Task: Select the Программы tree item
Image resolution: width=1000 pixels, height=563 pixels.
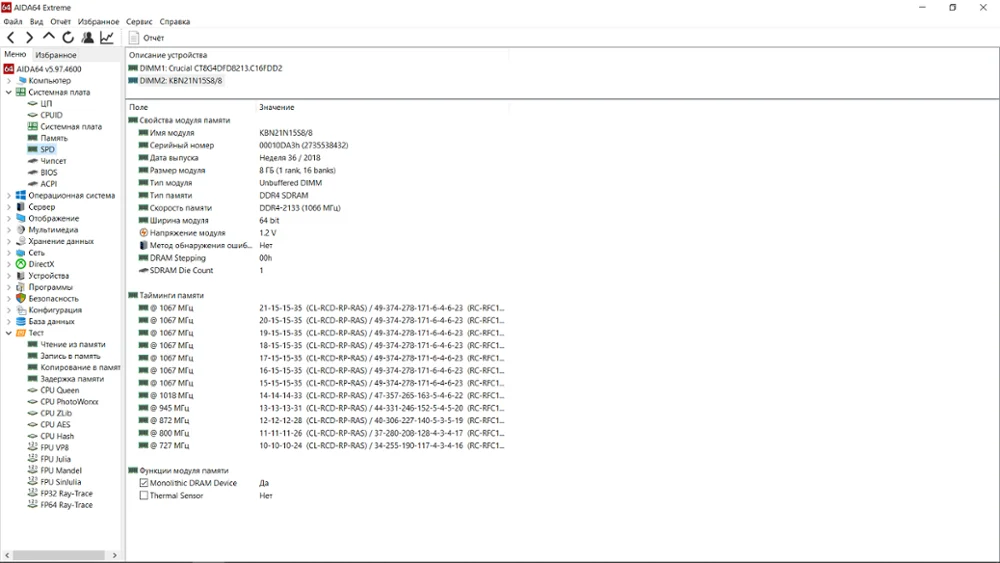Action: (50, 288)
